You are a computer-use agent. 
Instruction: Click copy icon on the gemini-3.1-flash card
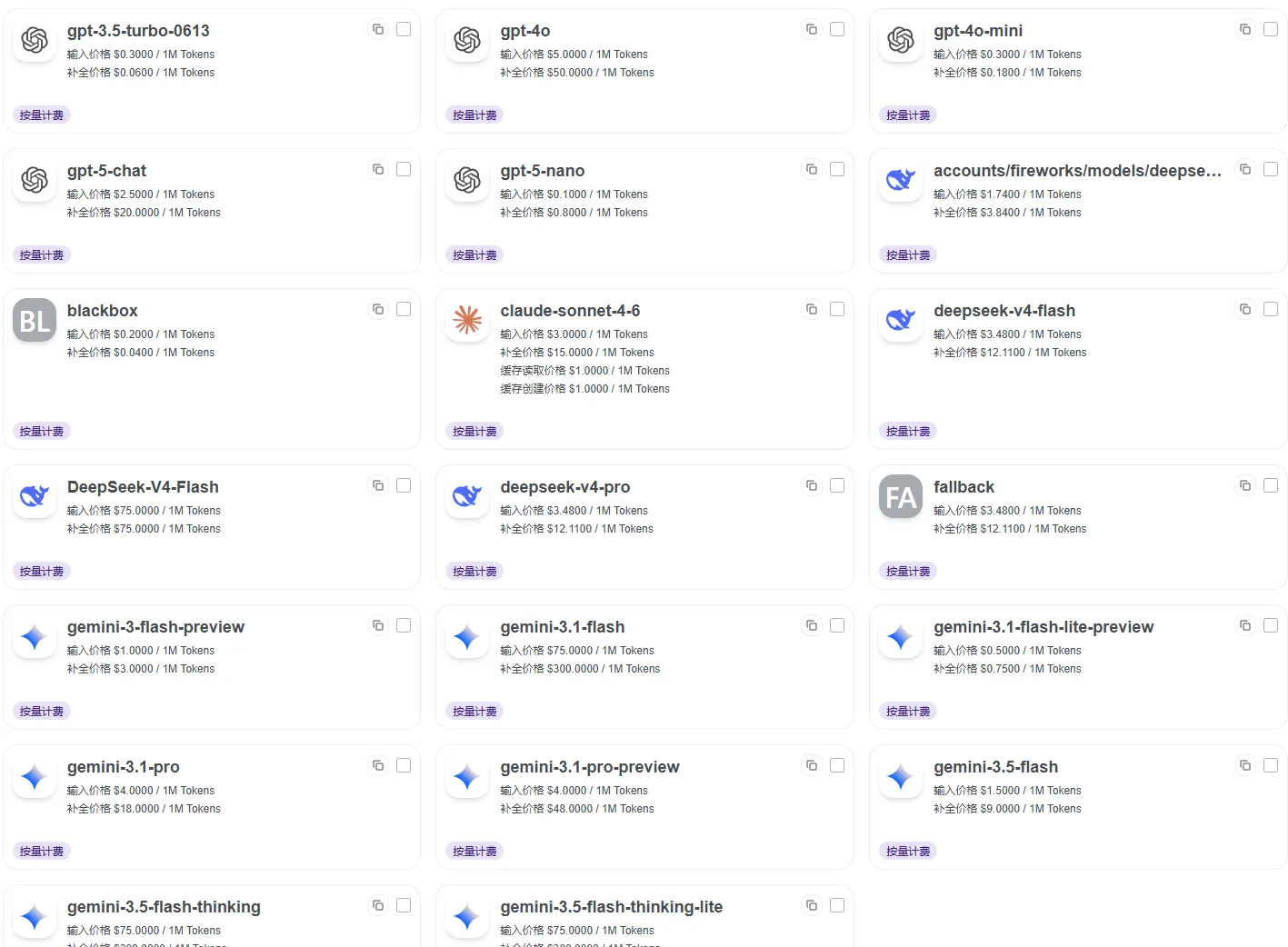pyautogui.click(x=812, y=625)
